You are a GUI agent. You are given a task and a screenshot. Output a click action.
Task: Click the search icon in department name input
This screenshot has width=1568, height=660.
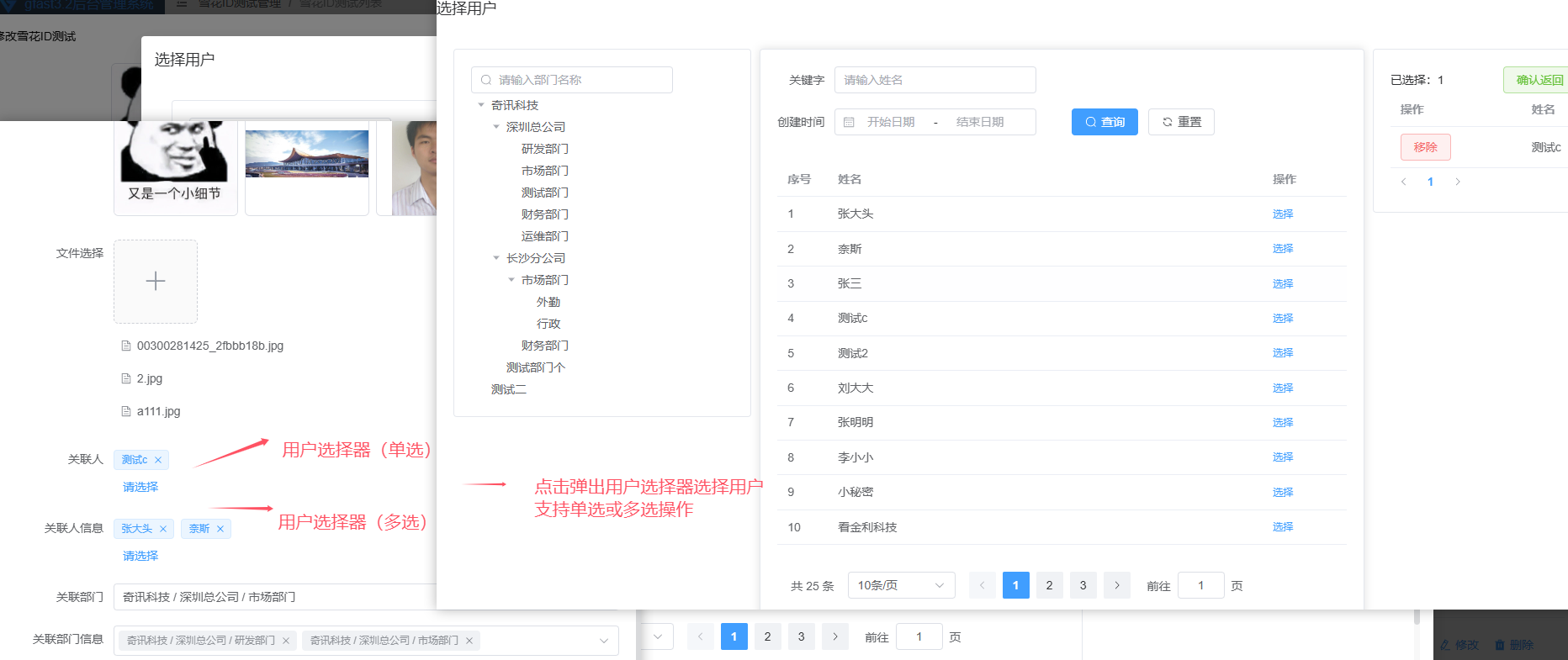tap(486, 80)
